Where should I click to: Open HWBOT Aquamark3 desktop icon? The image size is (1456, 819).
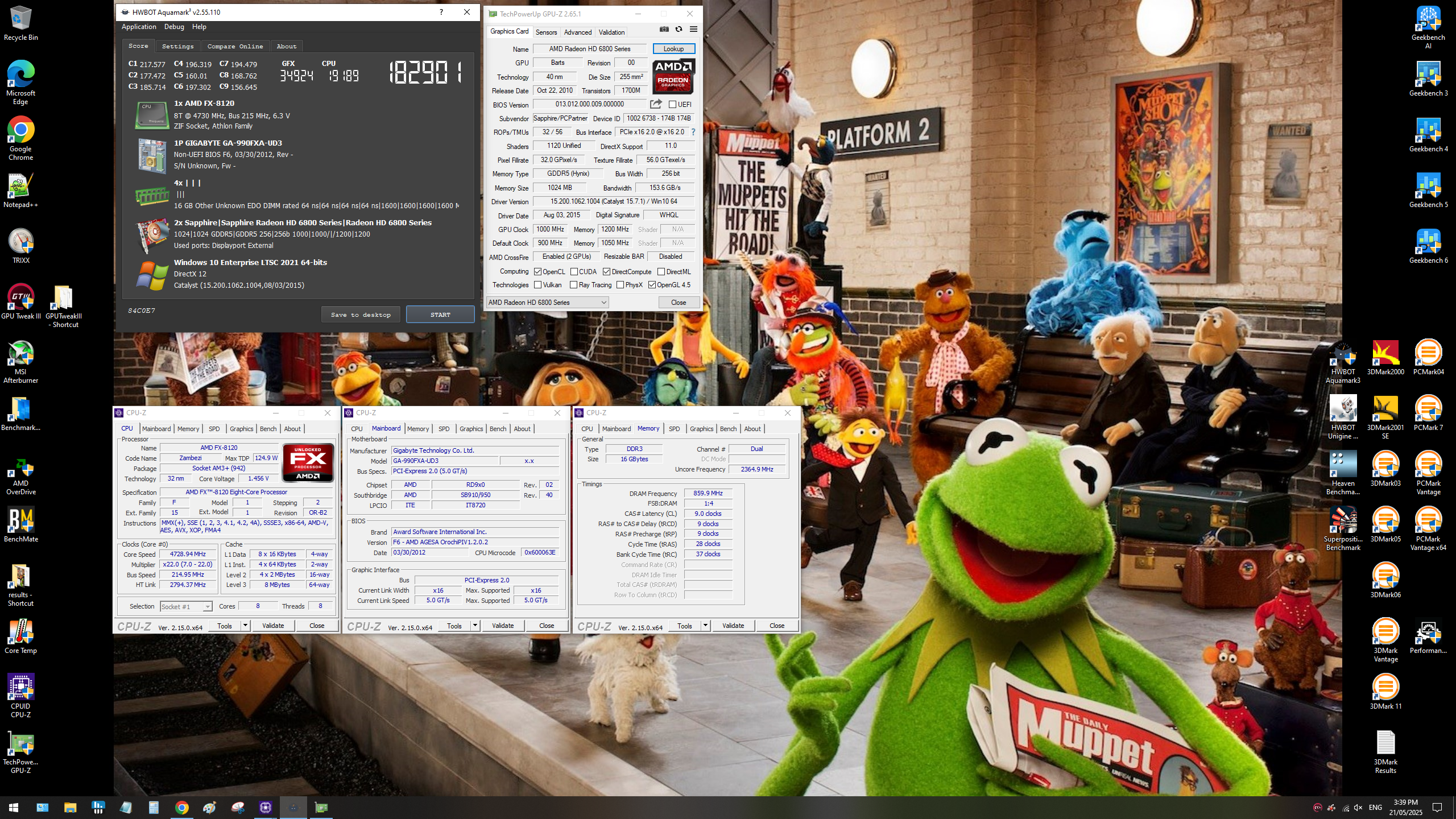click(1343, 362)
